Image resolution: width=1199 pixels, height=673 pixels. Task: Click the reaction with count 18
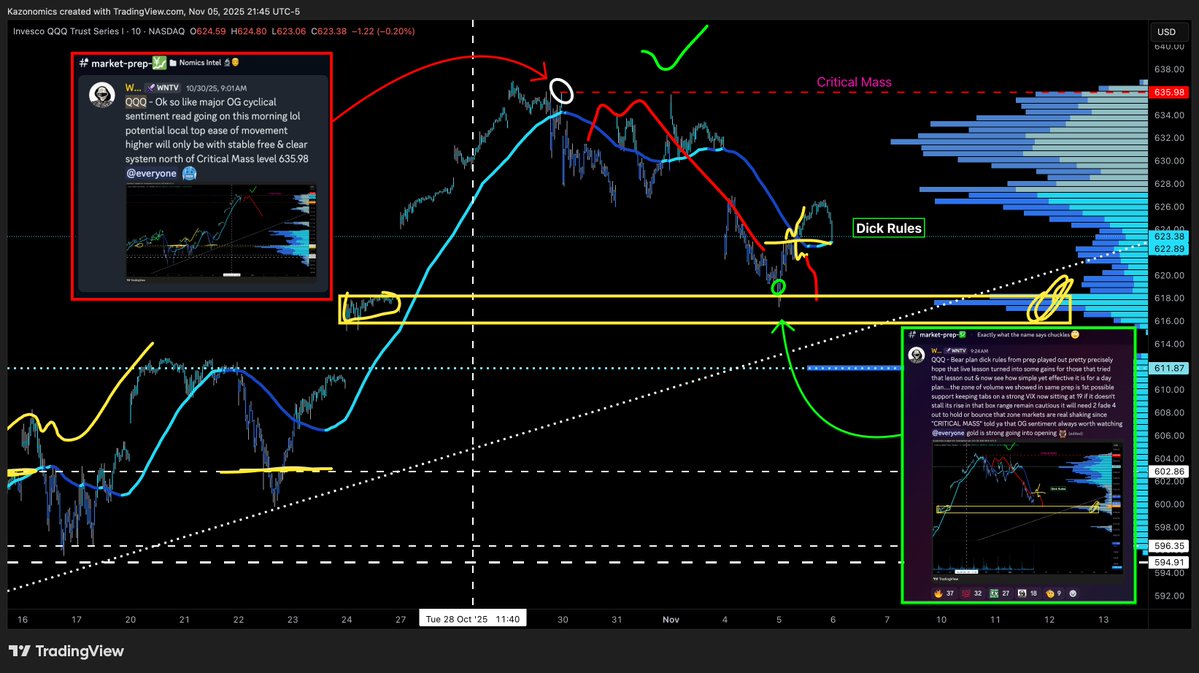1027,593
